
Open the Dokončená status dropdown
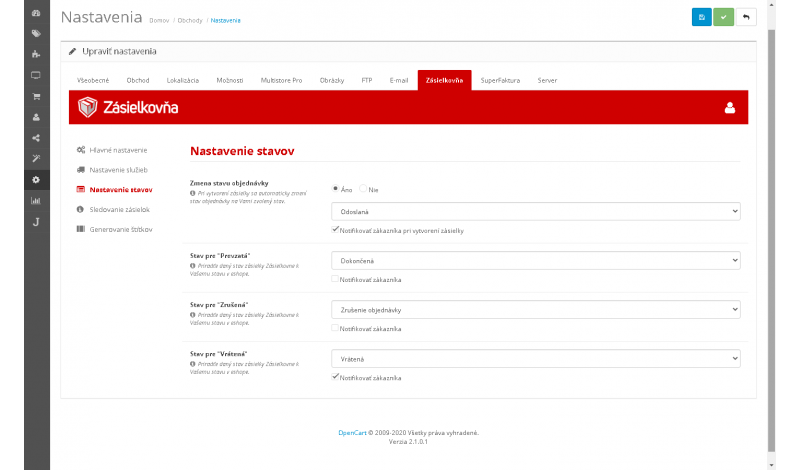point(536,260)
